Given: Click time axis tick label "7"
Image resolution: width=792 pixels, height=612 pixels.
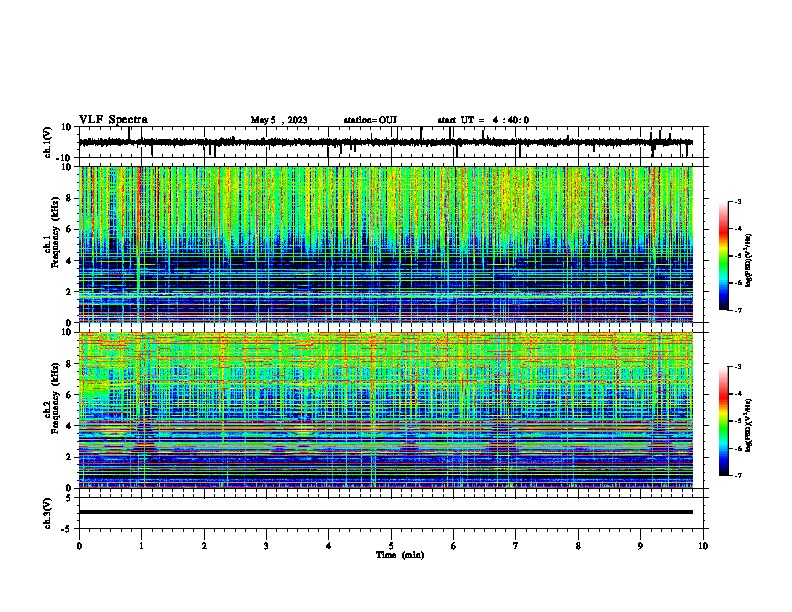Looking at the screenshot, I should coord(516,546).
